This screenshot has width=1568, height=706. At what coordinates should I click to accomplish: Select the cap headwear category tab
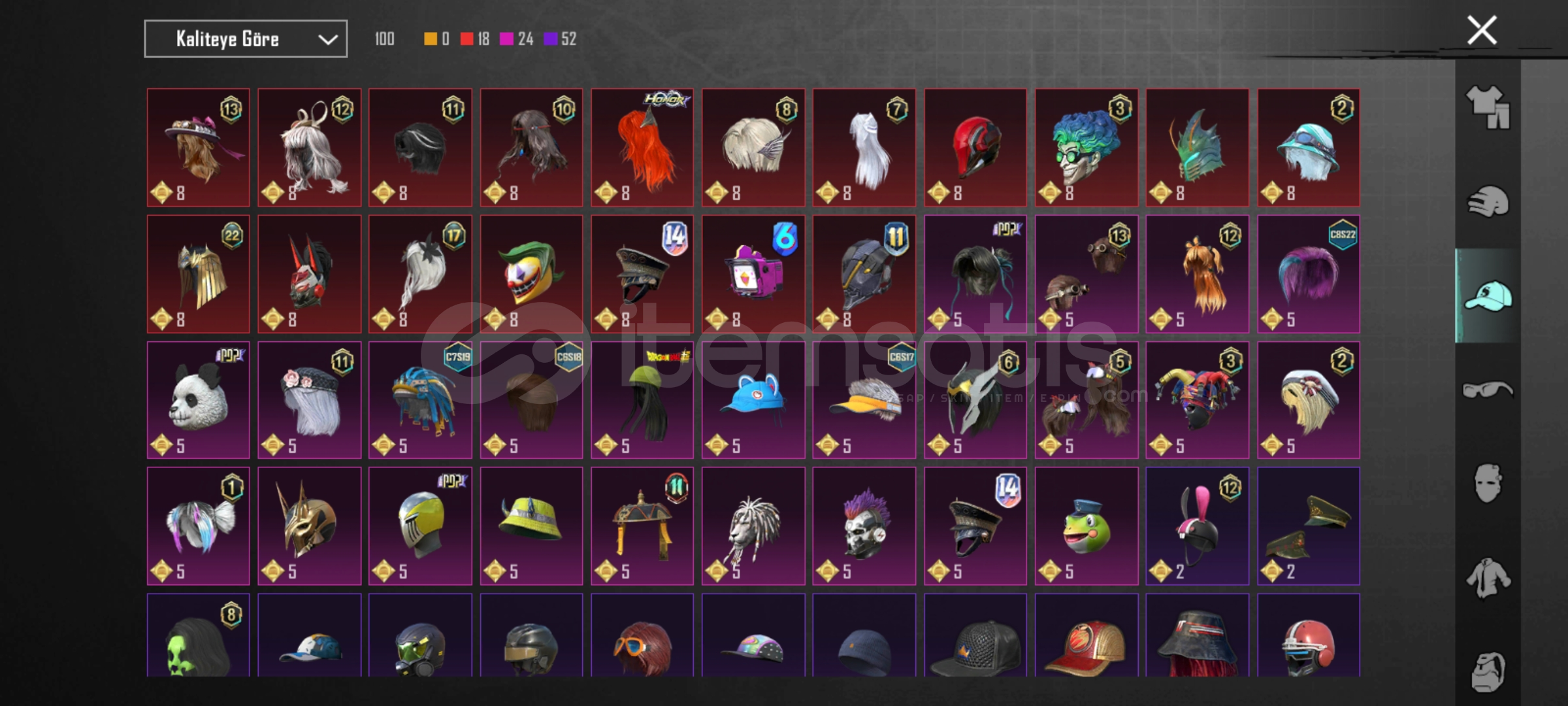(x=1488, y=295)
